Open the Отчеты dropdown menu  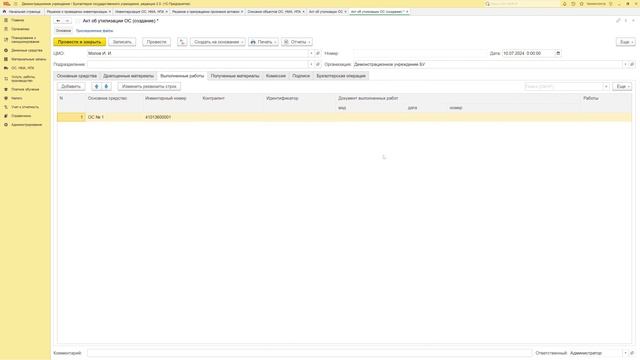297,42
